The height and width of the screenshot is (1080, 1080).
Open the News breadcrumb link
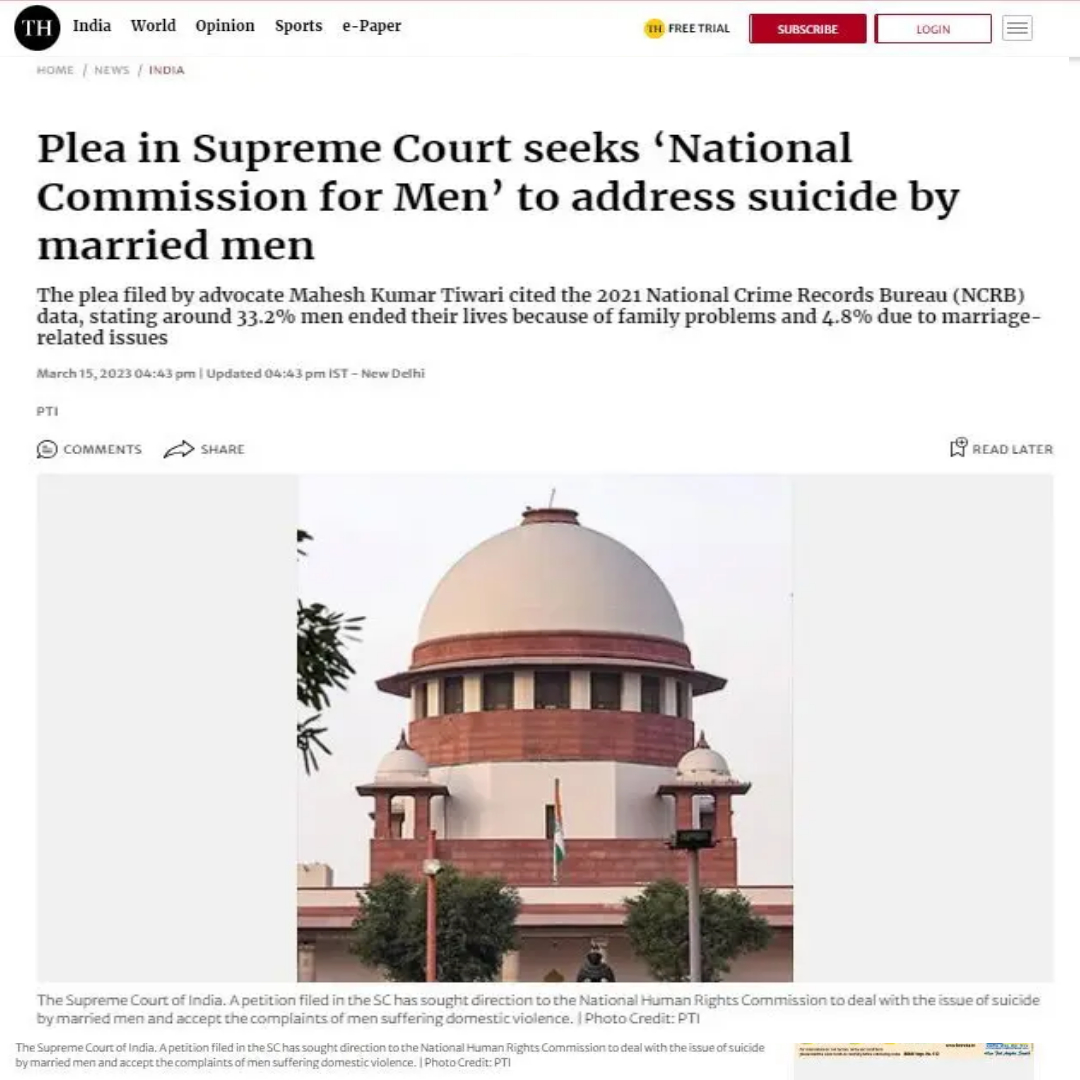[x=112, y=70]
